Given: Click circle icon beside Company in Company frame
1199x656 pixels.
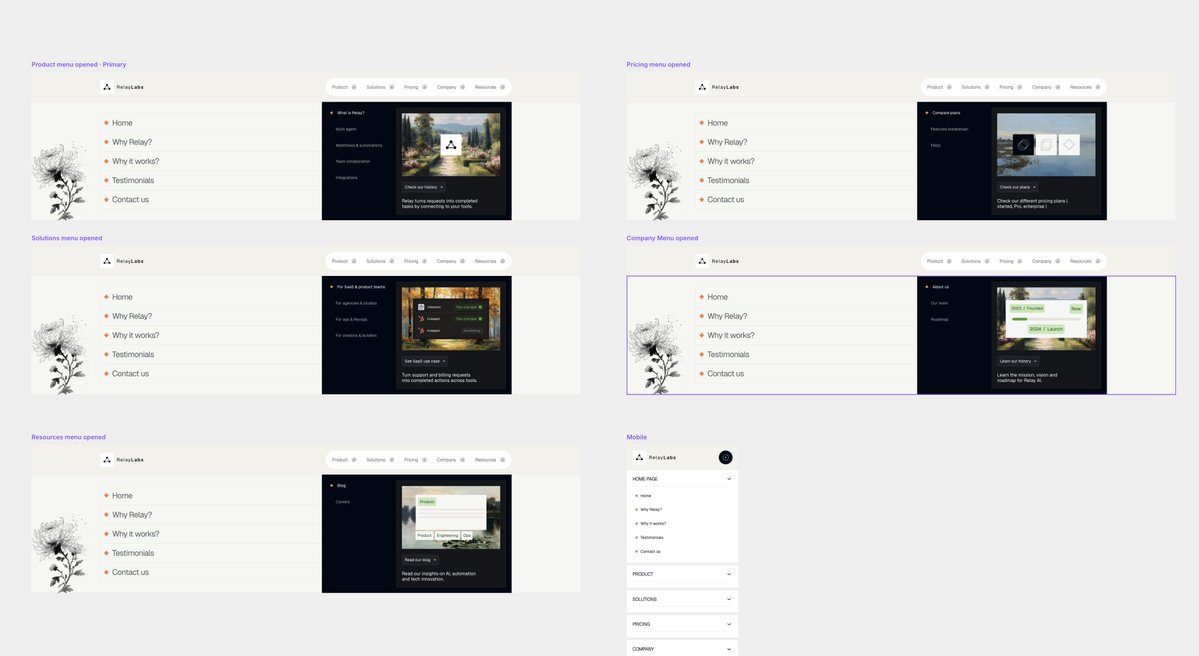Looking at the screenshot, I should point(1058,261).
